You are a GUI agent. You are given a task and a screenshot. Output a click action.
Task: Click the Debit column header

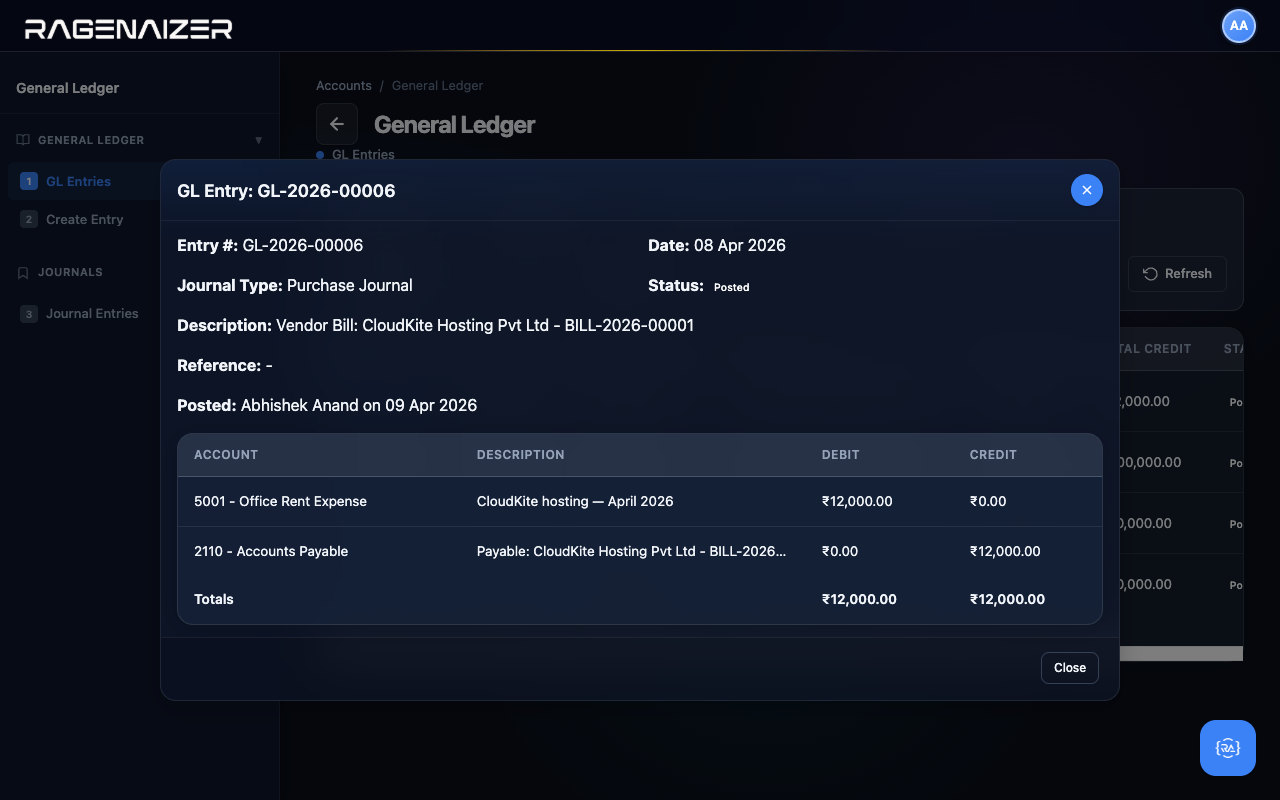click(x=840, y=455)
